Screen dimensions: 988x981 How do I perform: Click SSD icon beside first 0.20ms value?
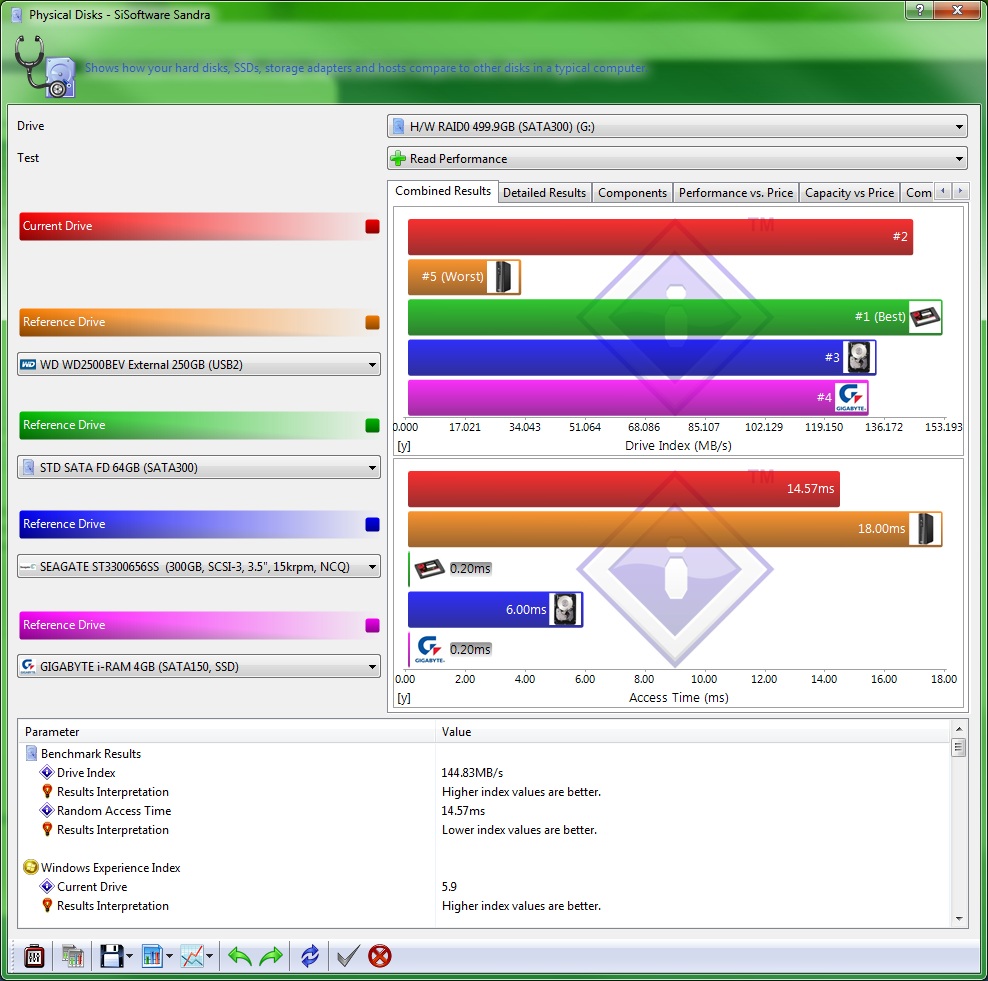pyautogui.click(x=430, y=568)
